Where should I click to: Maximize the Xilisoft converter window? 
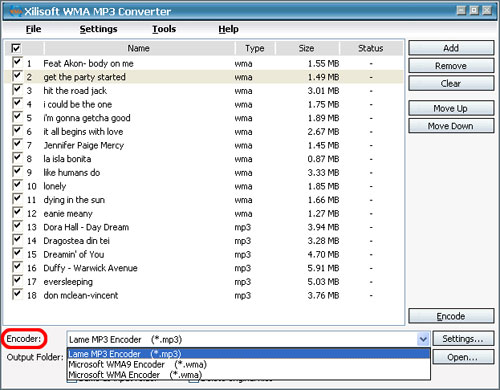474,11
